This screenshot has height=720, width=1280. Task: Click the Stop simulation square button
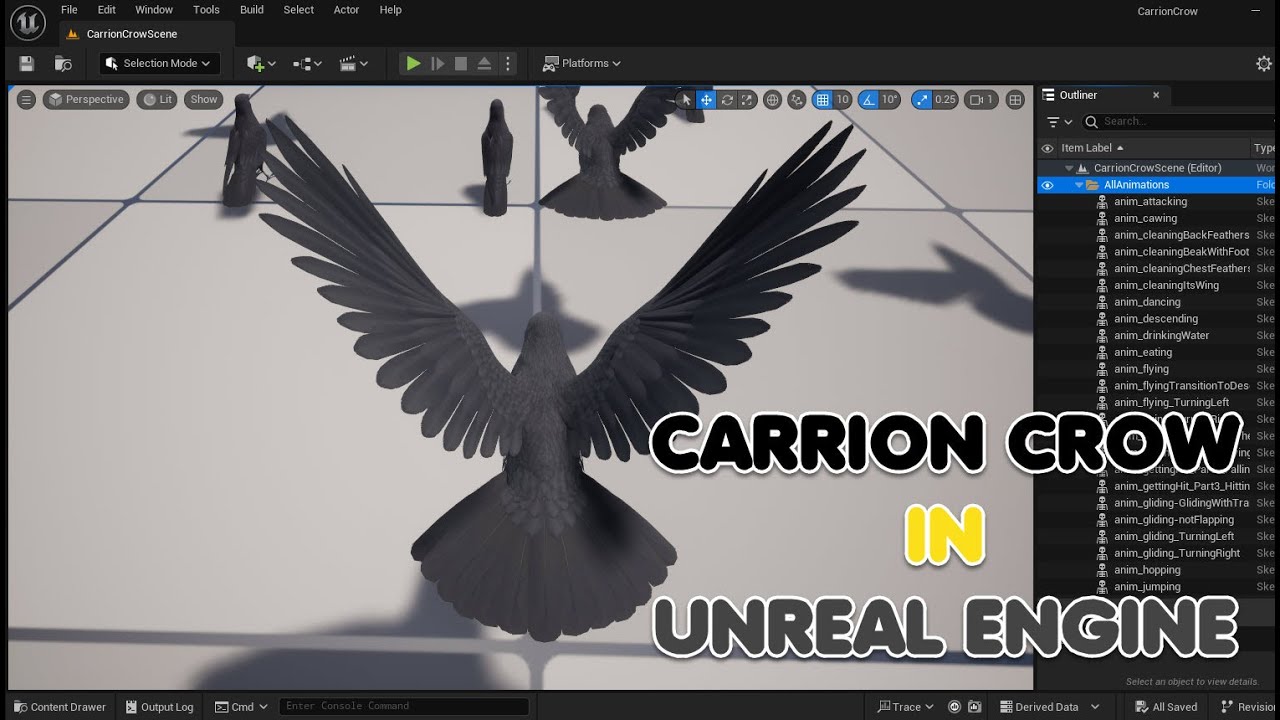[x=461, y=63]
